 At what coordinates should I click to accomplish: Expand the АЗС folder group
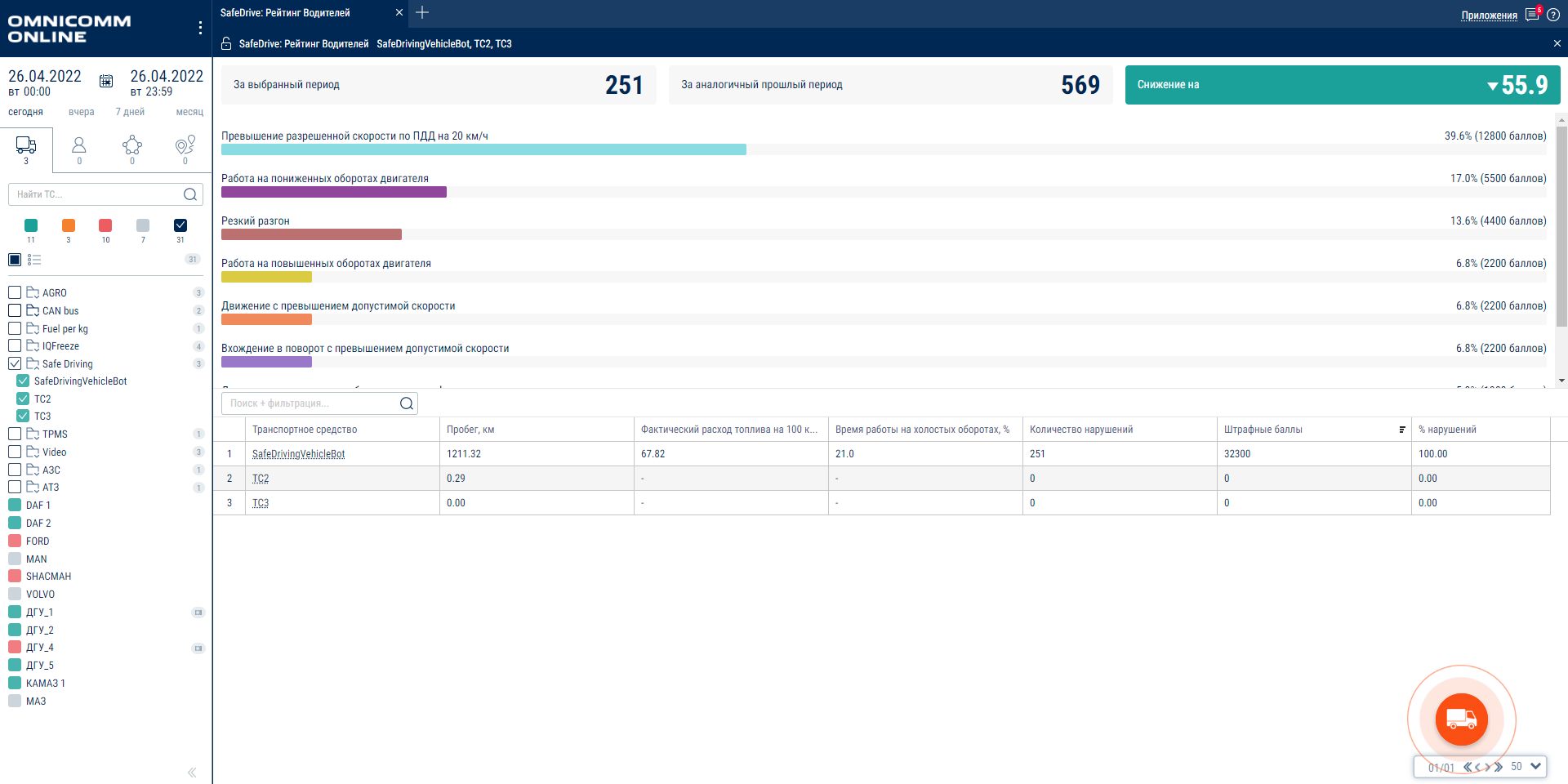[33, 470]
